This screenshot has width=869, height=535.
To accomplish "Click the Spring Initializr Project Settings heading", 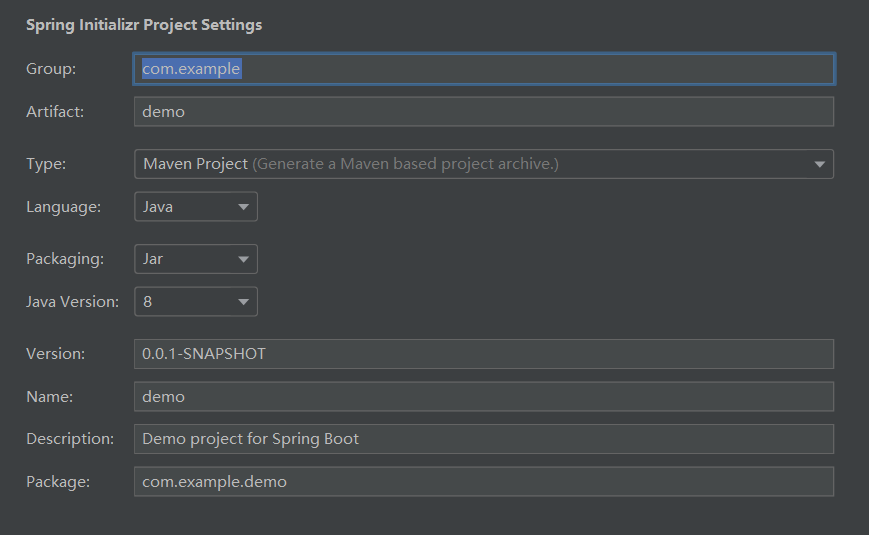I will coord(144,25).
